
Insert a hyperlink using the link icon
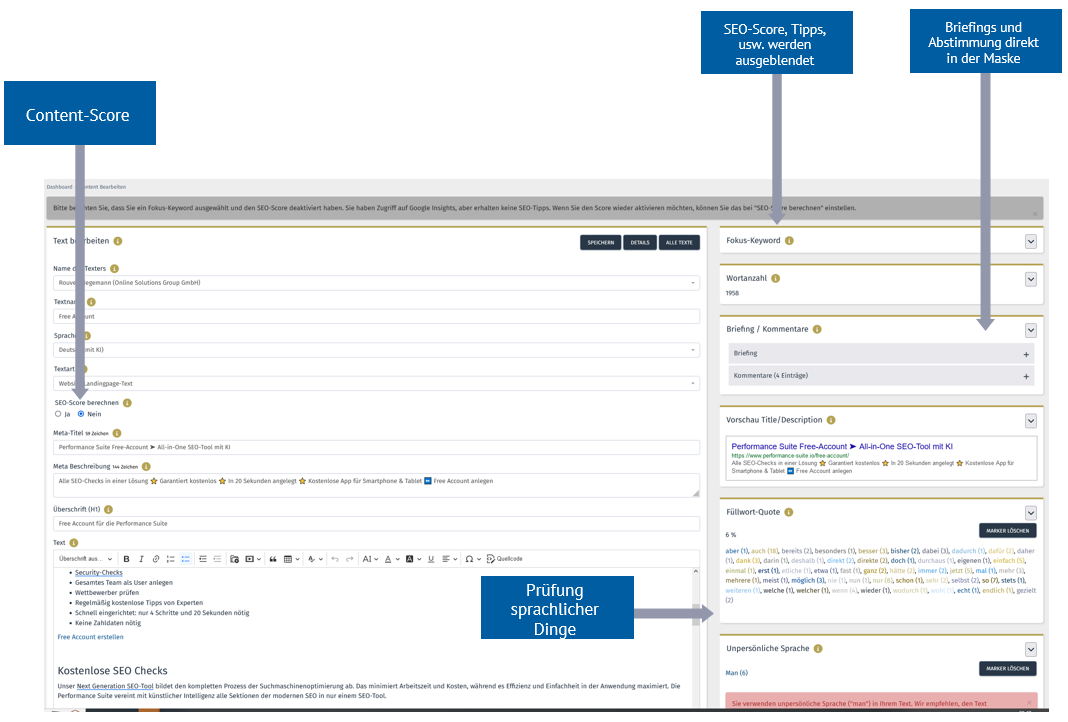point(156,558)
